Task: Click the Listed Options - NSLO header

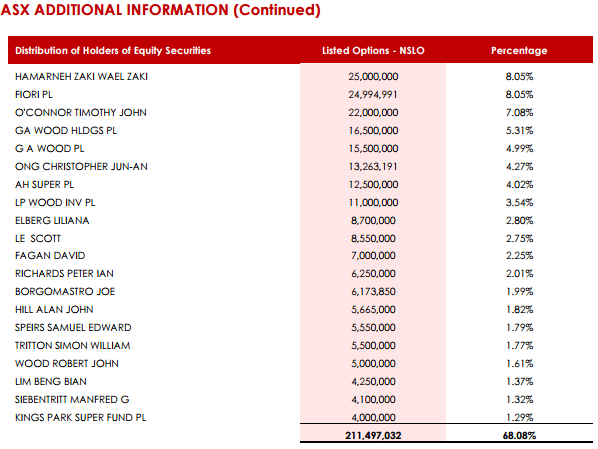Action: click(x=373, y=50)
